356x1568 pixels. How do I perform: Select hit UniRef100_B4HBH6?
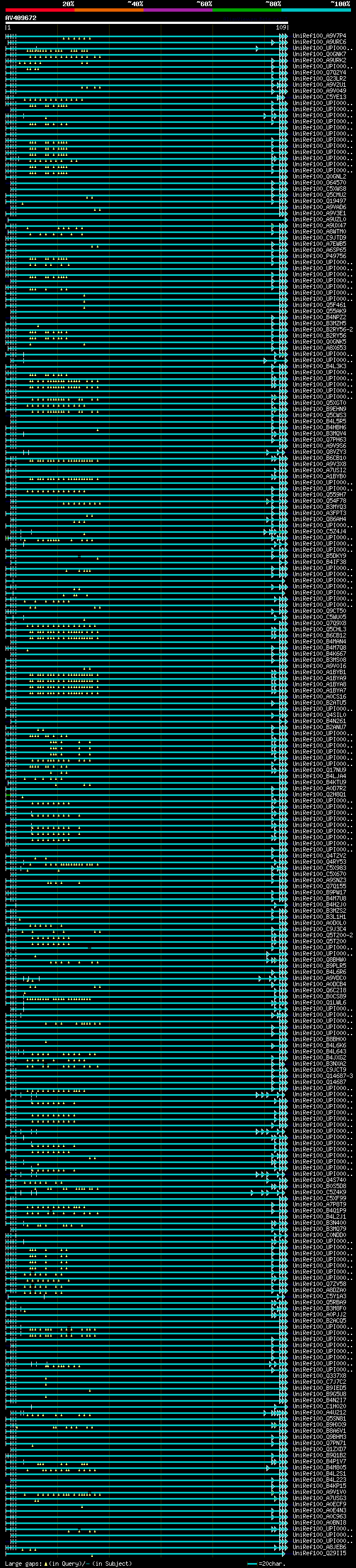pyautogui.click(x=319, y=427)
